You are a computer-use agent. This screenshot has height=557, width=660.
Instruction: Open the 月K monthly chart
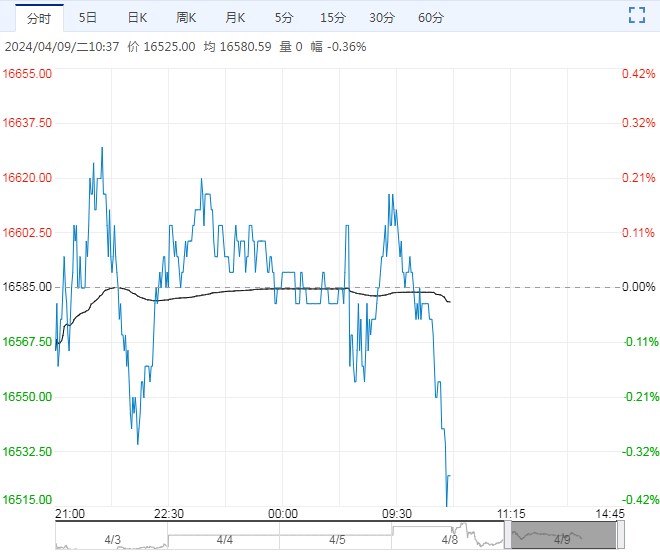235,18
